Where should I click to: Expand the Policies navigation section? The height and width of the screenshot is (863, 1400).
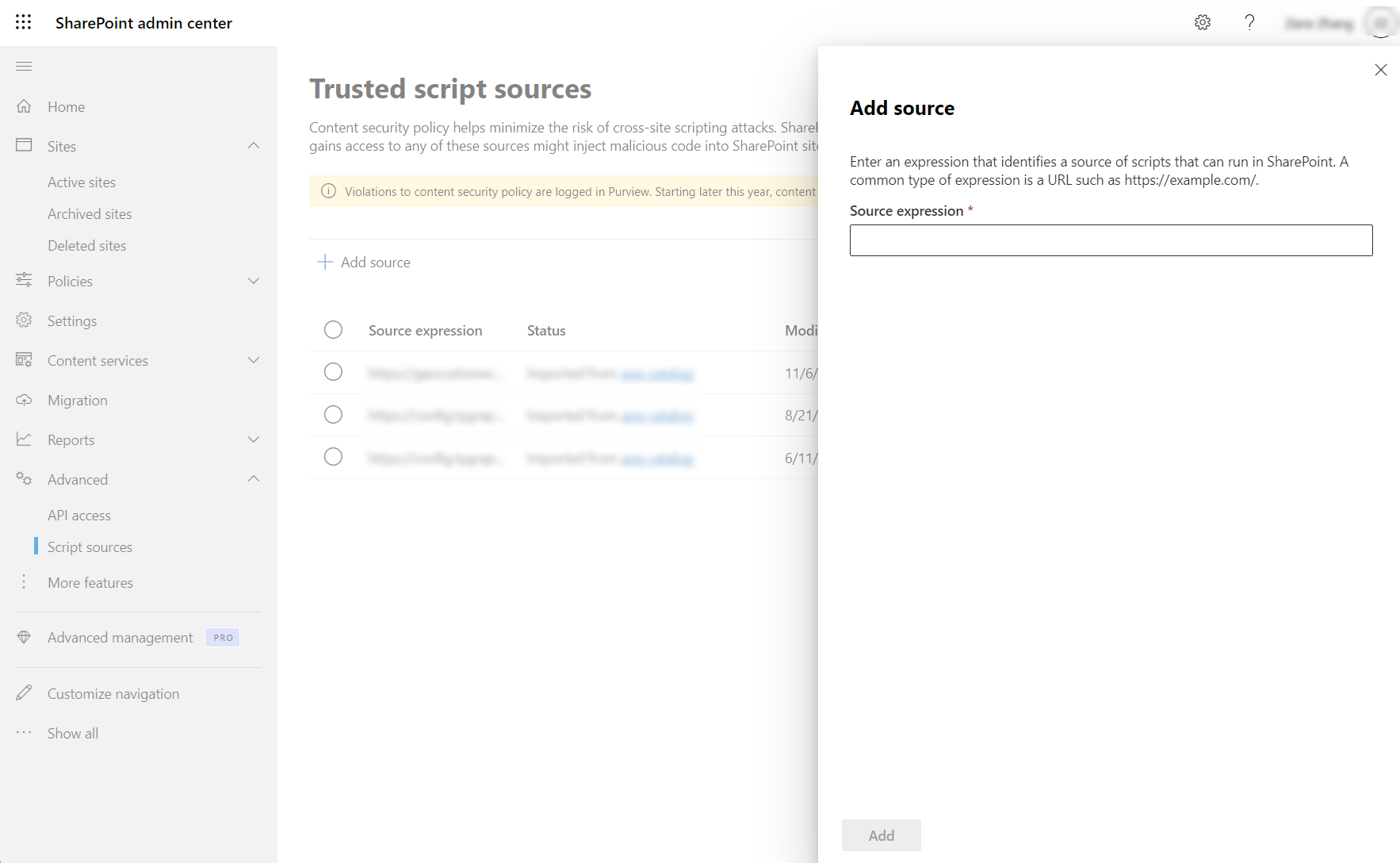(254, 281)
